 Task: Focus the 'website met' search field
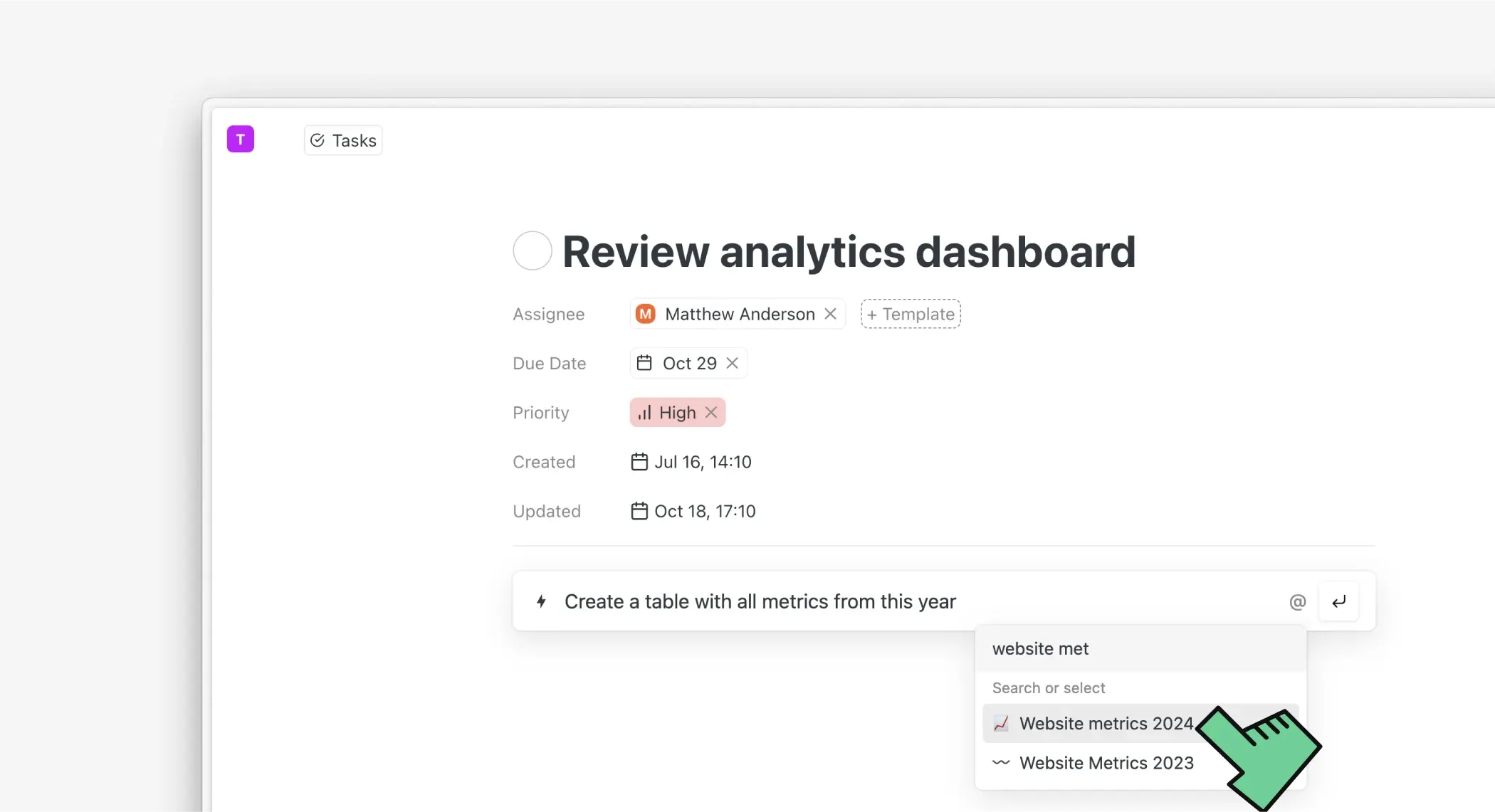(x=1139, y=649)
